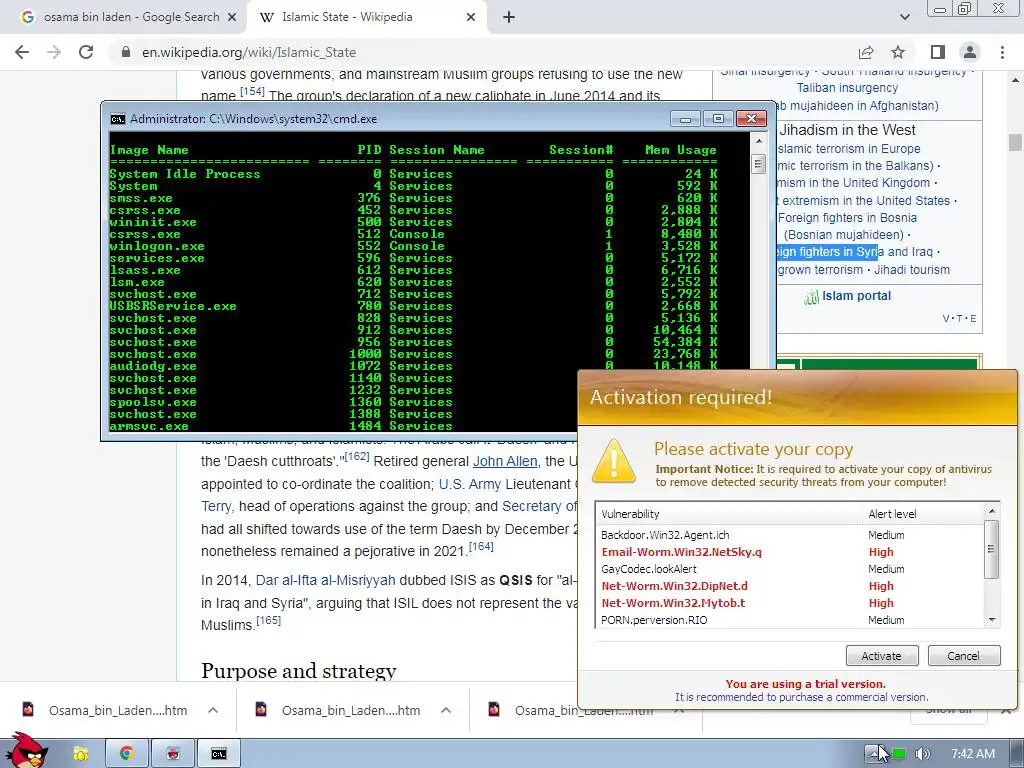Image resolution: width=1024 pixels, height=768 pixels.
Task: Open the Jihadi tourism link
Action: click(912, 270)
